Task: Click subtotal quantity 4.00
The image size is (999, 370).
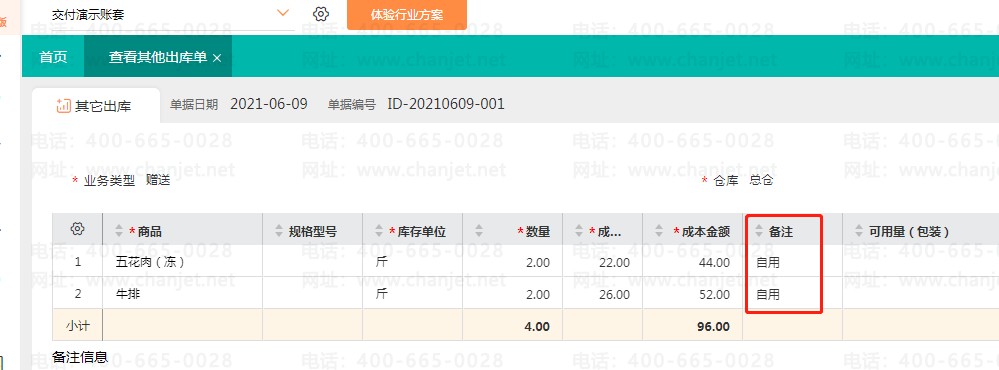Action: pos(537,327)
